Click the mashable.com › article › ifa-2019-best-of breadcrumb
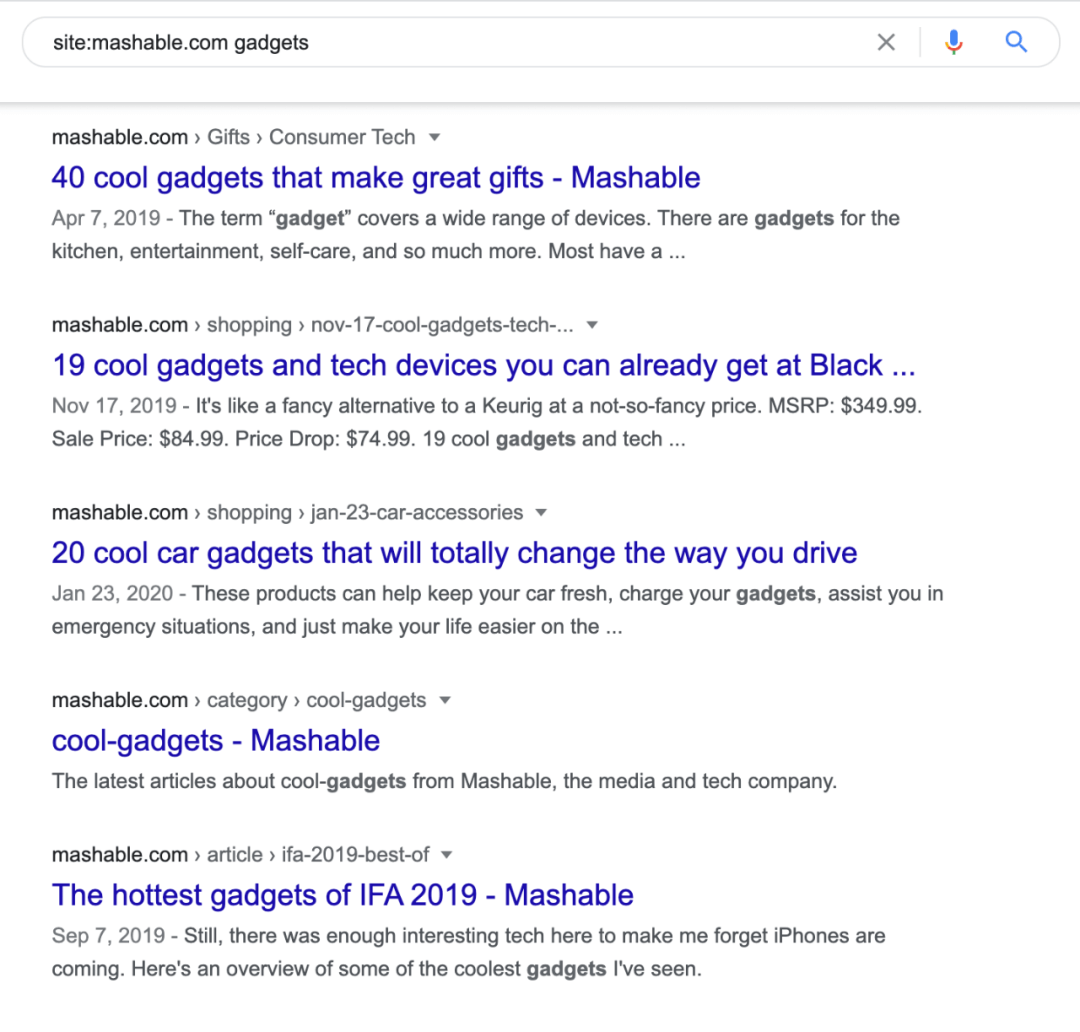Viewport: 1080px width, 1032px height. tap(240, 855)
